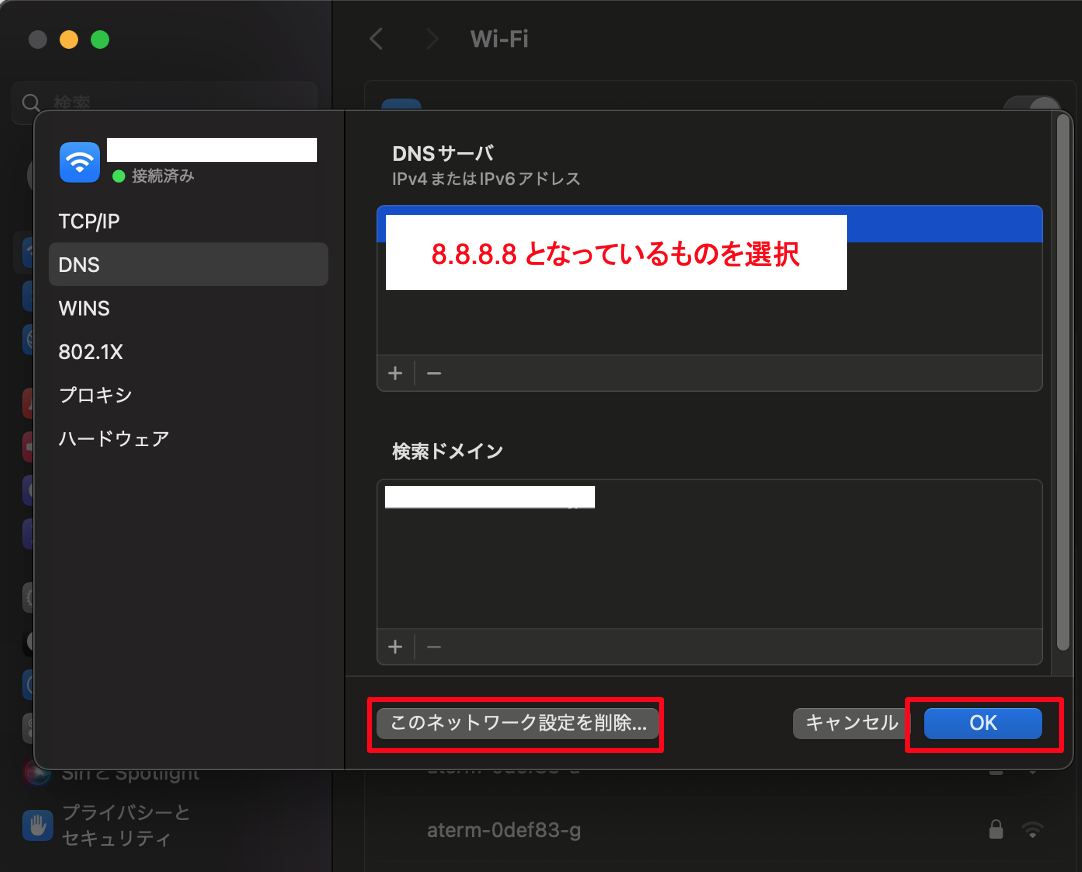Click the signal icon for aterm-0def83-g

(1032, 829)
